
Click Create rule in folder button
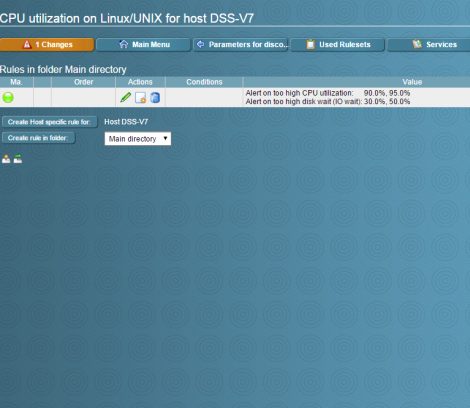38,138
